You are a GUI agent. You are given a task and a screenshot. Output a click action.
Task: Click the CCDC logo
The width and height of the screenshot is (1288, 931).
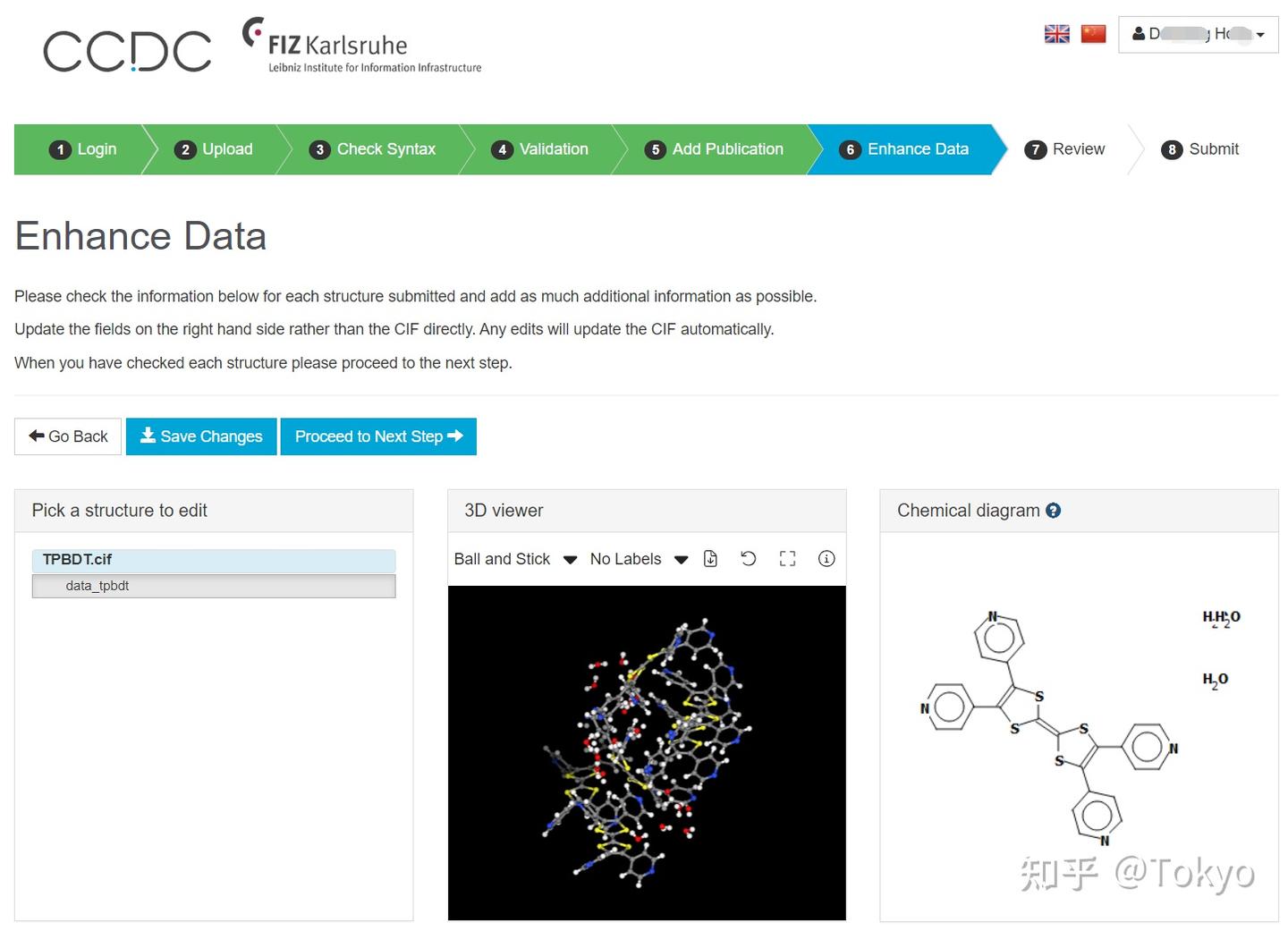point(127,51)
